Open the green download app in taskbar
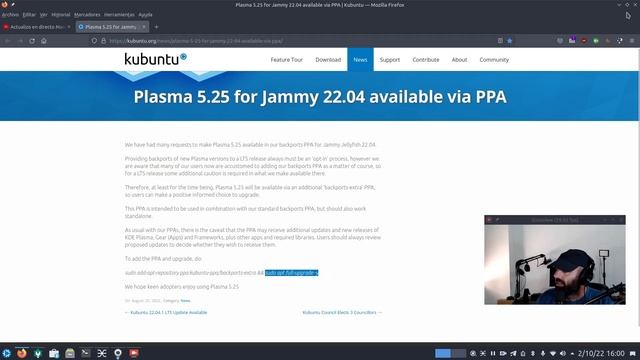Screen dimensions: 640x360 point(38,353)
